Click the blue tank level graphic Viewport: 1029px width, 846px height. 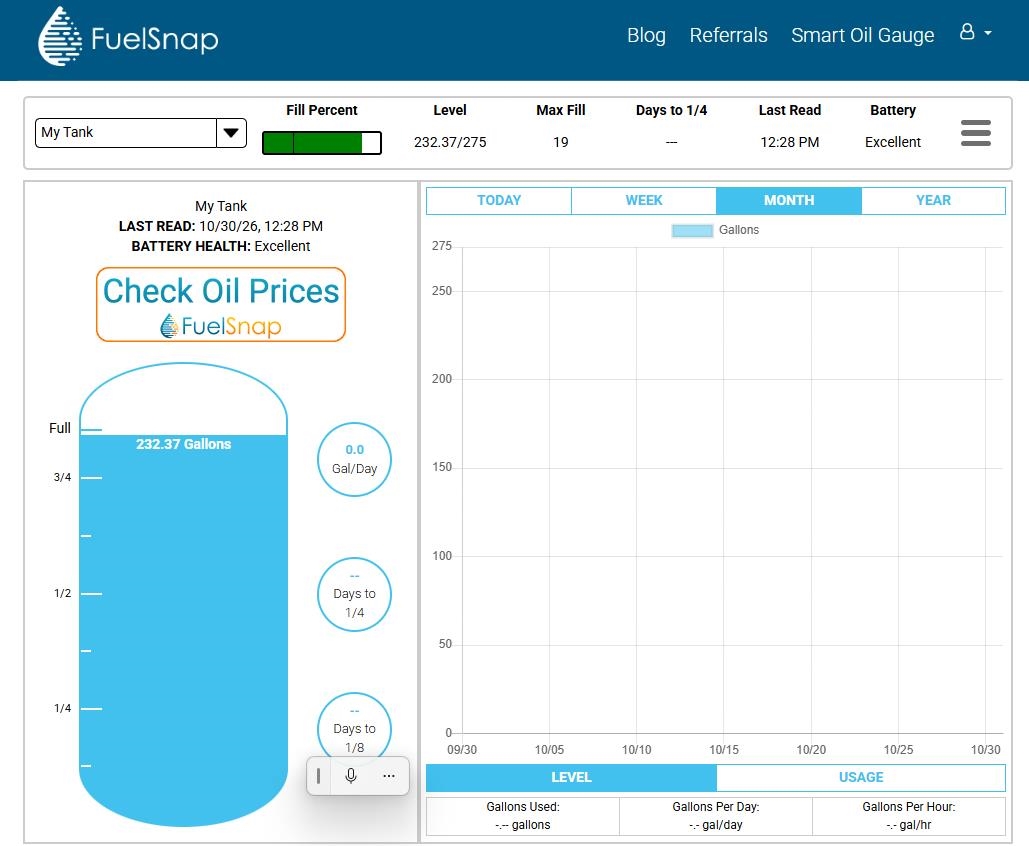[x=183, y=594]
